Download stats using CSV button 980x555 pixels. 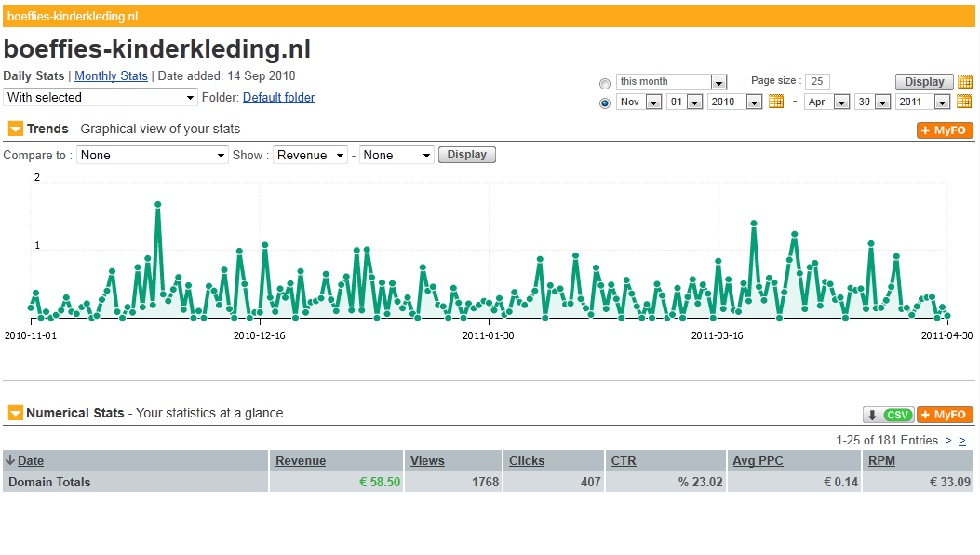[x=889, y=414]
